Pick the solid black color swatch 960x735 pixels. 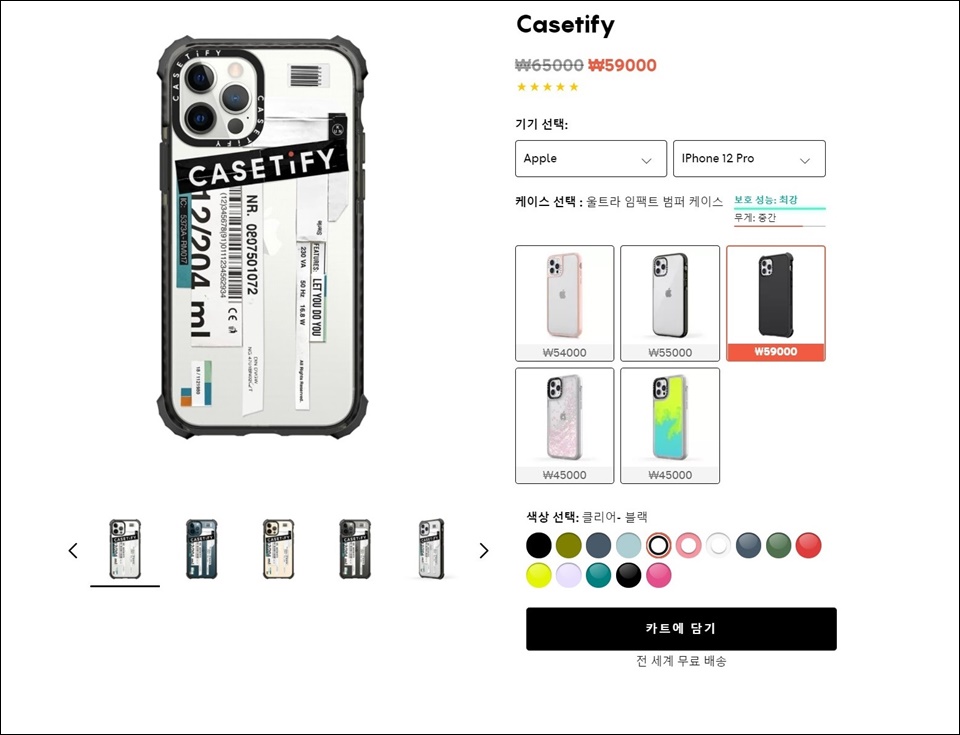pos(539,545)
